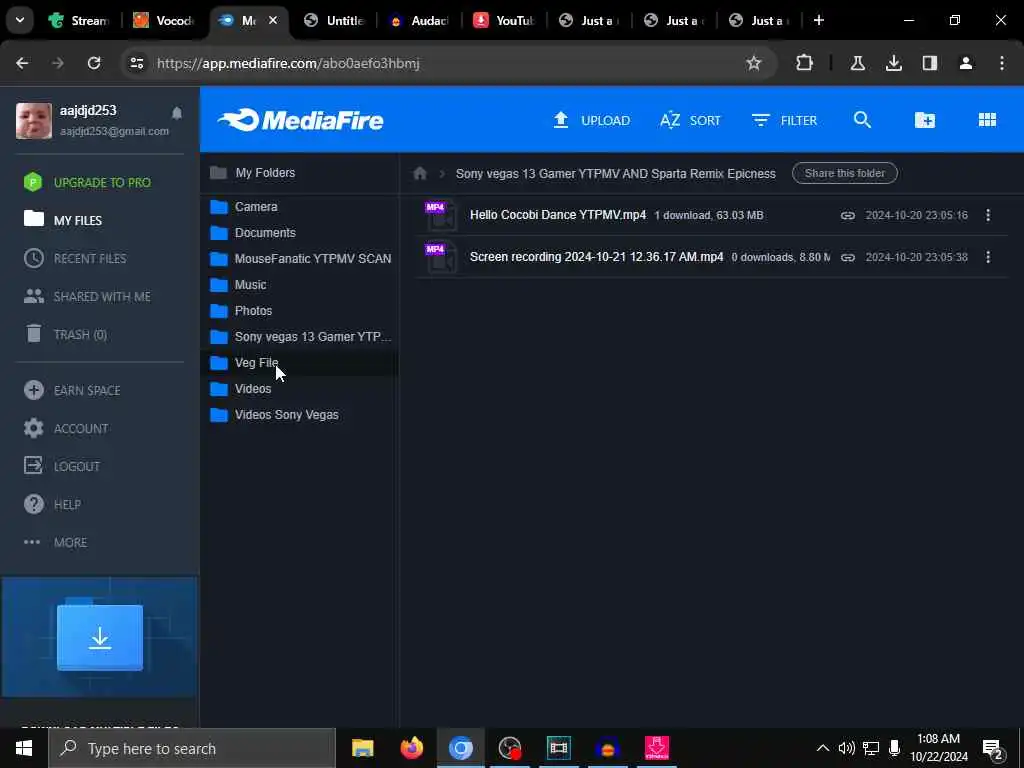Open browser extensions icon
The width and height of the screenshot is (1024, 768).
point(805,63)
